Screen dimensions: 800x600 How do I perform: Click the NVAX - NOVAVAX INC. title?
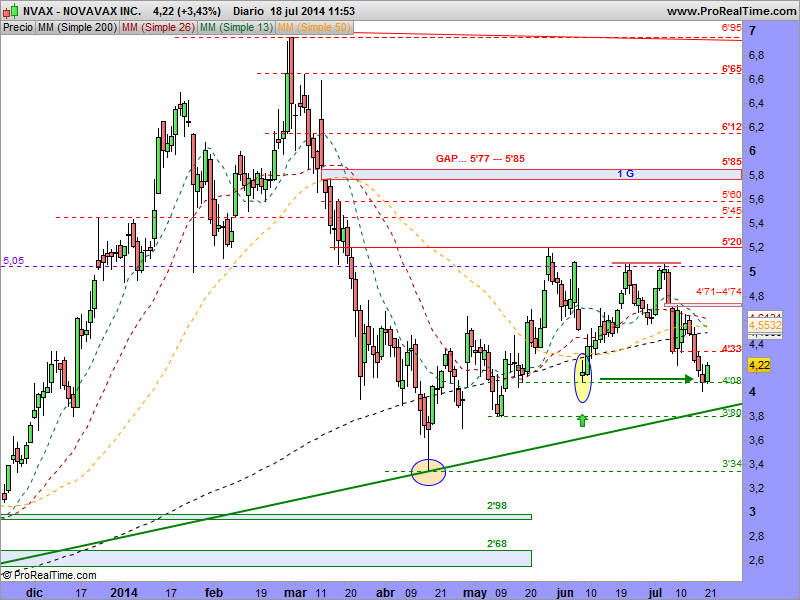tap(82, 11)
